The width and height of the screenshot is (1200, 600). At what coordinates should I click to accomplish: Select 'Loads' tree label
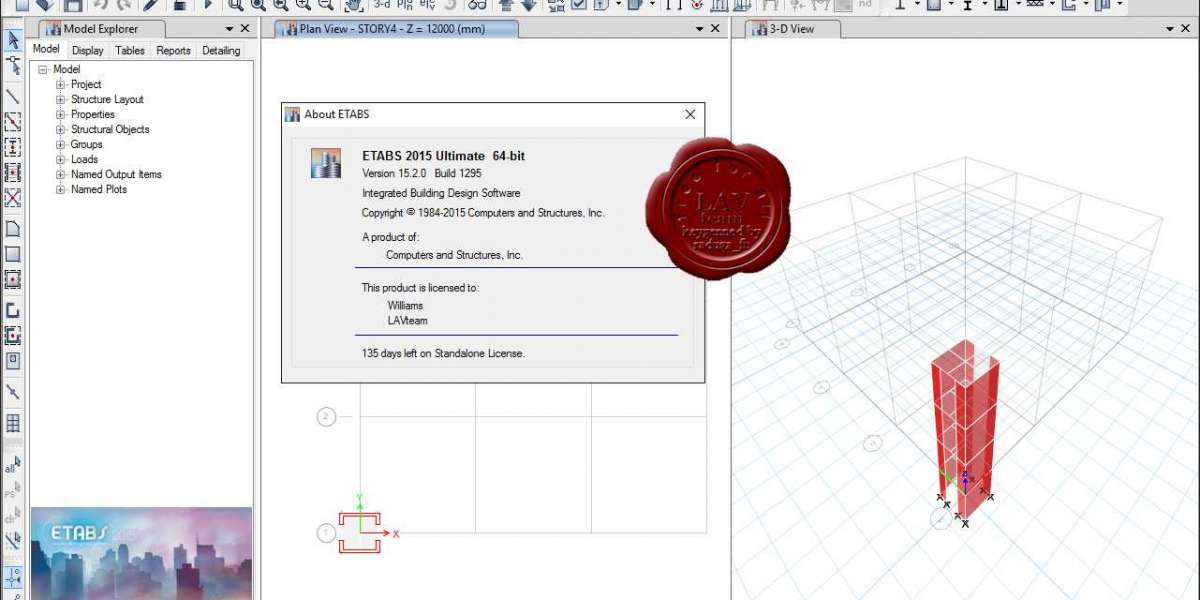(84, 160)
